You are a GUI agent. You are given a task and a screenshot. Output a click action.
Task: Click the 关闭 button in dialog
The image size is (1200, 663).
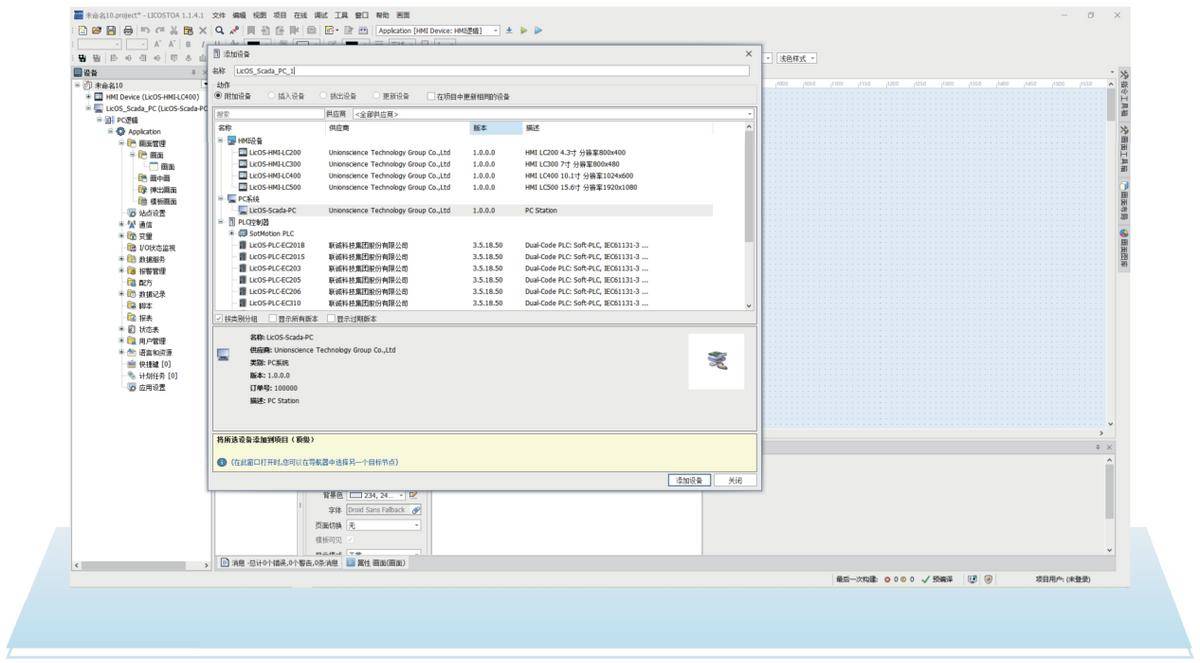tap(735, 481)
